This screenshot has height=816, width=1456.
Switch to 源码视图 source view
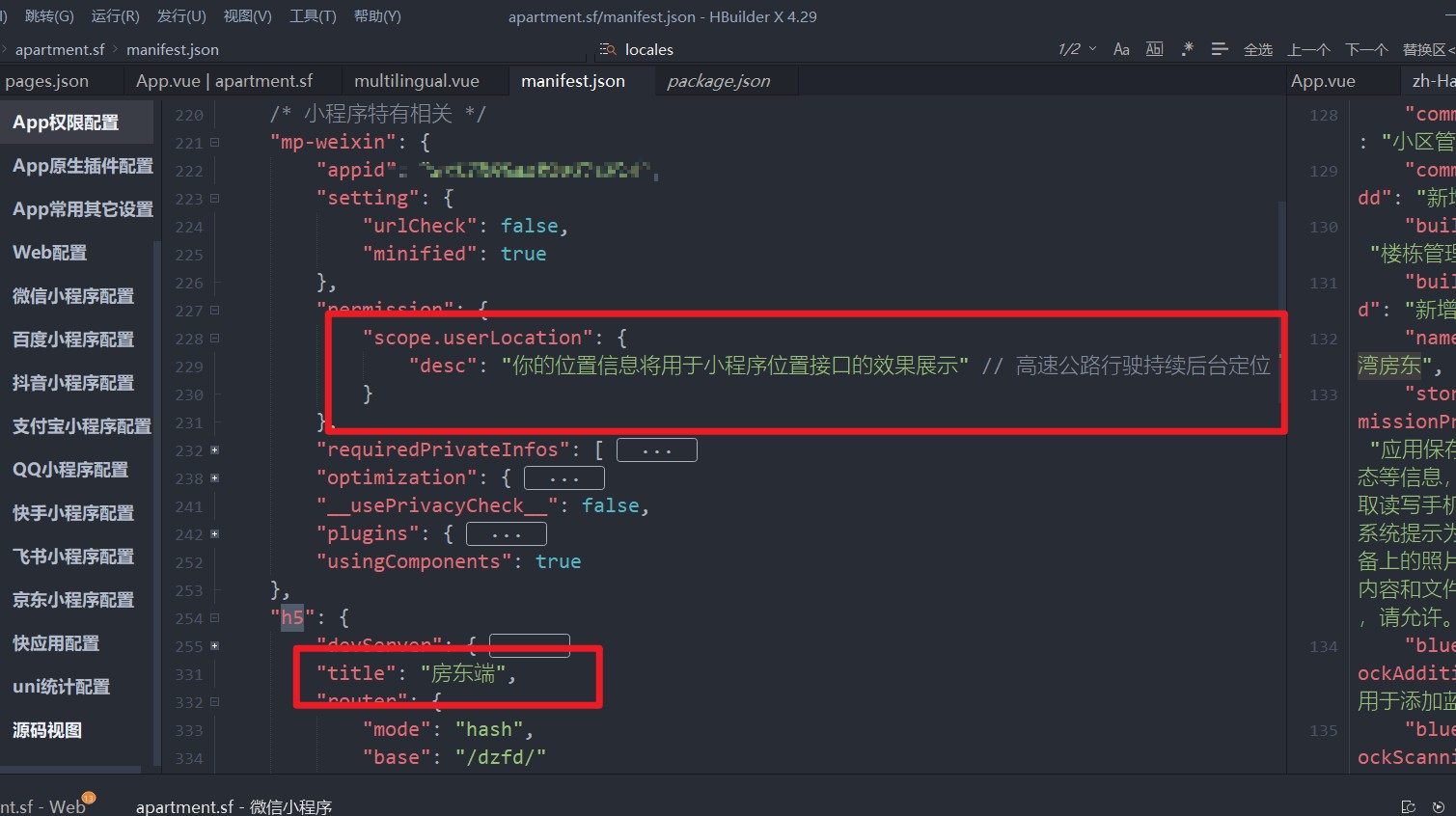coord(76,730)
